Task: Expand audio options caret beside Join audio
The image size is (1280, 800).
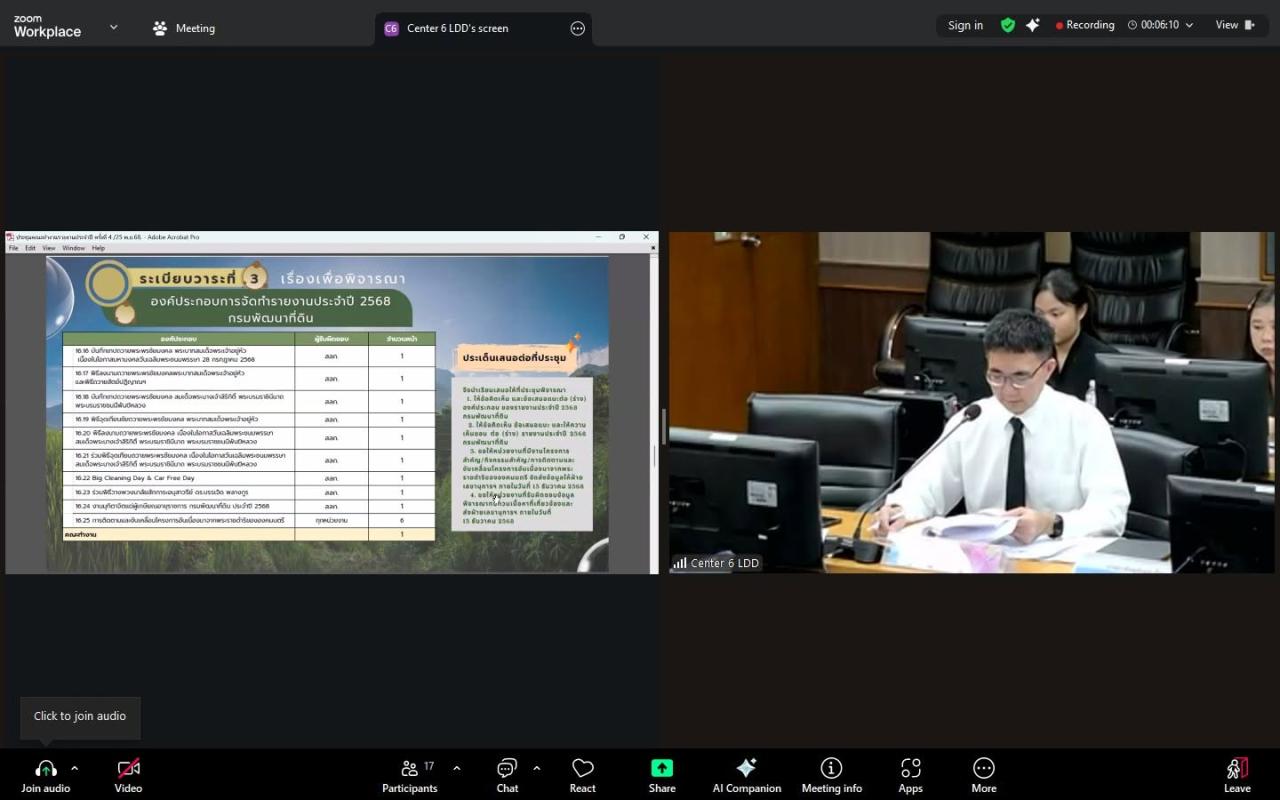Action: click(74, 768)
